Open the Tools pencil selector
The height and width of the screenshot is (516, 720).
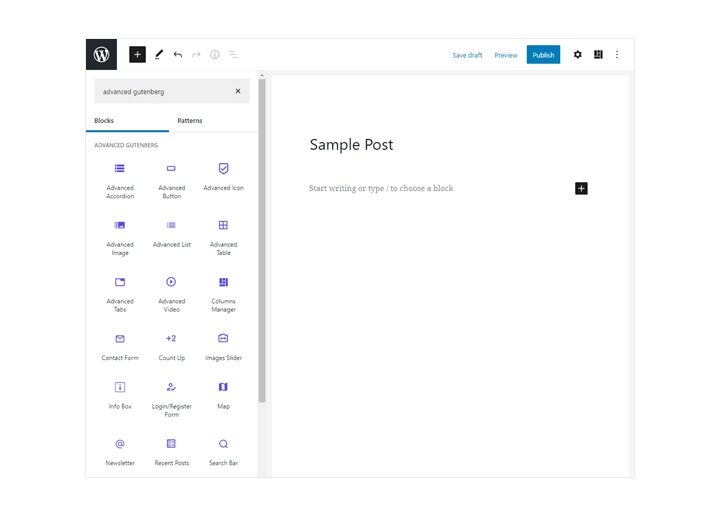click(x=159, y=55)
